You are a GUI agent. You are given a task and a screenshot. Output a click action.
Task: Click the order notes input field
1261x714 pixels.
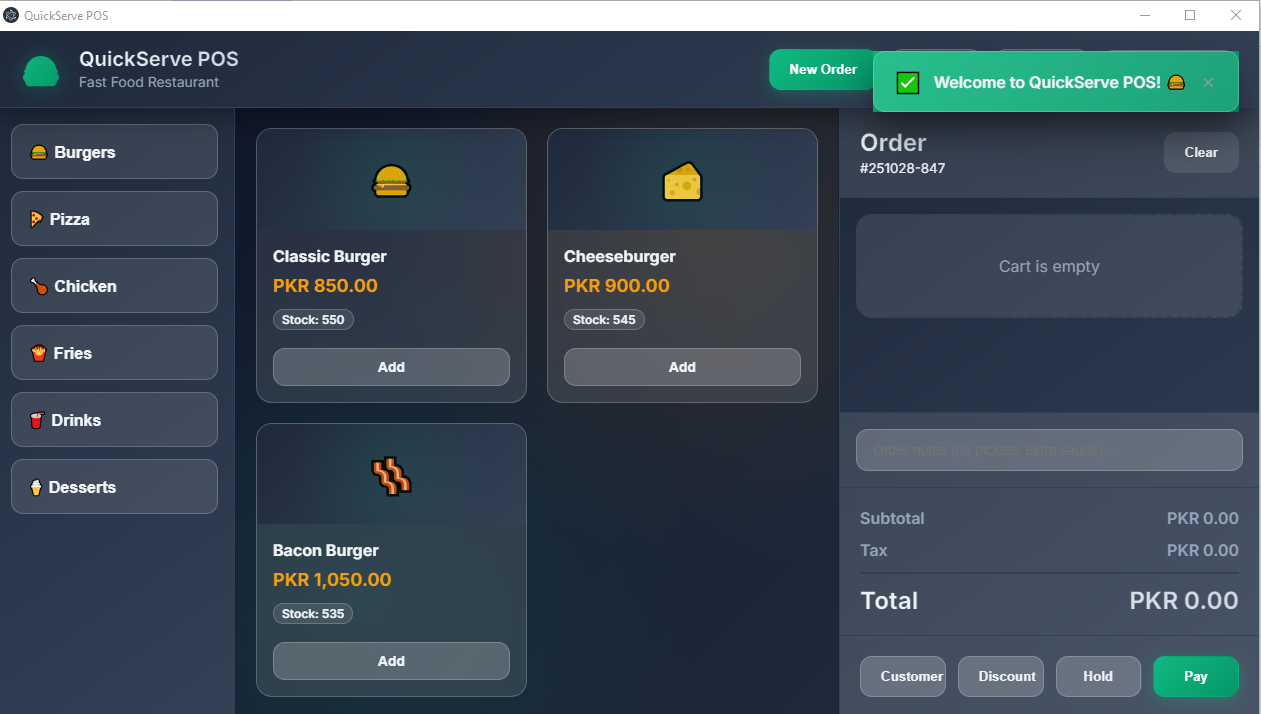click(x=1048, y=450)
